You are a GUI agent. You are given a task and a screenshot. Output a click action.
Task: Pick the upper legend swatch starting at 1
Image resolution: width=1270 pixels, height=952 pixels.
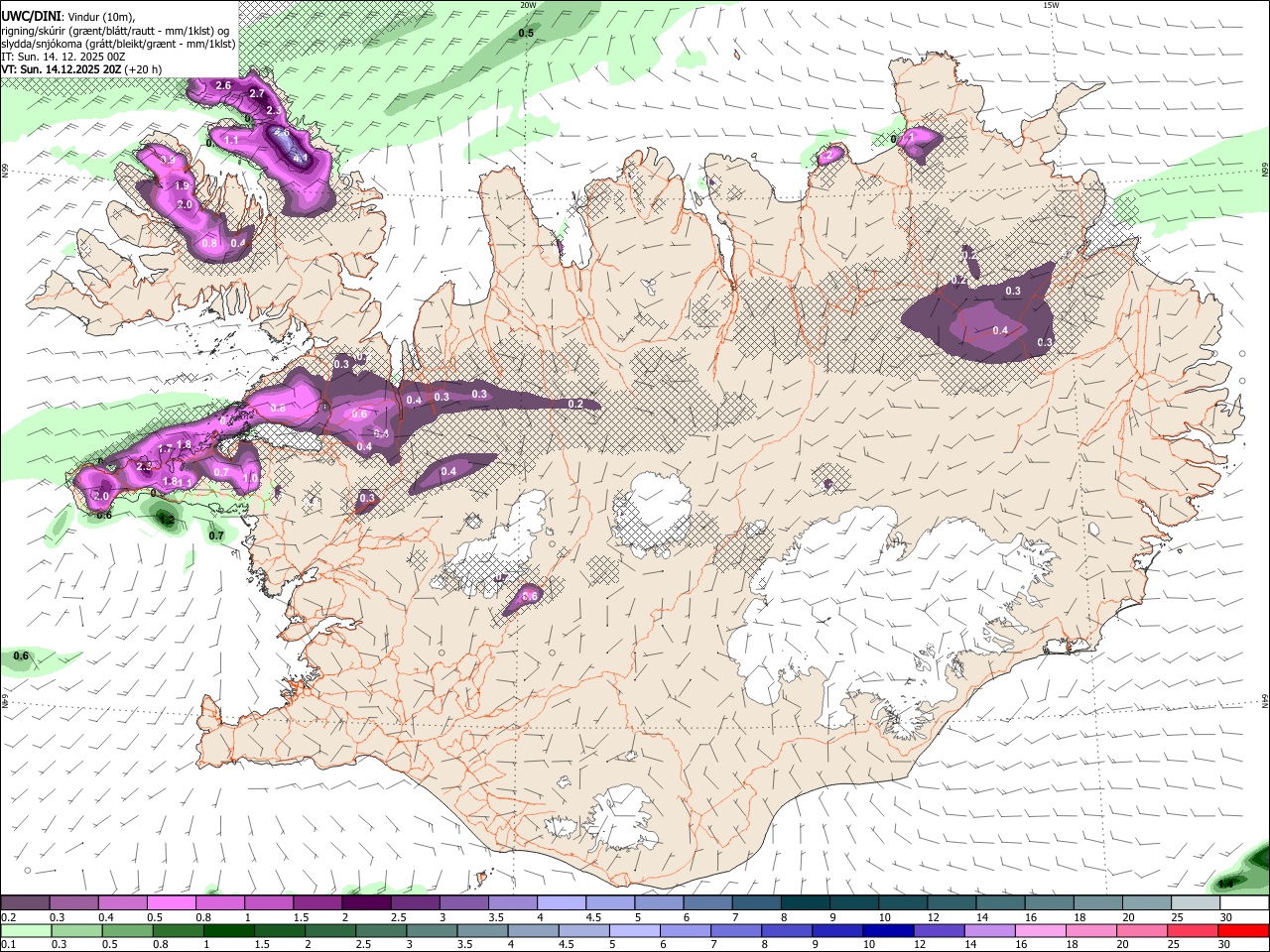[x=268, y=903]
